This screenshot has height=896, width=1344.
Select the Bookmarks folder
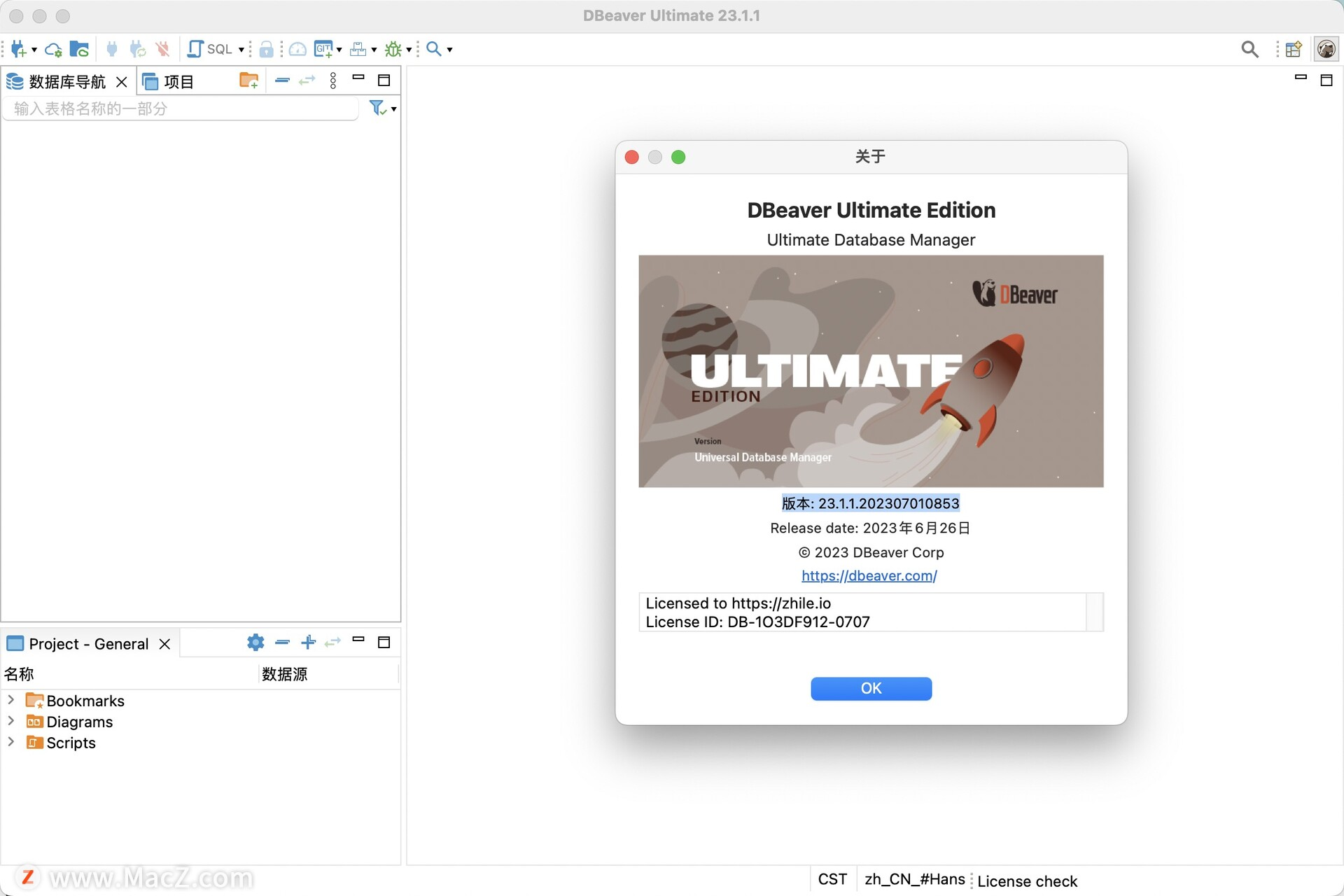coord(76,701)
